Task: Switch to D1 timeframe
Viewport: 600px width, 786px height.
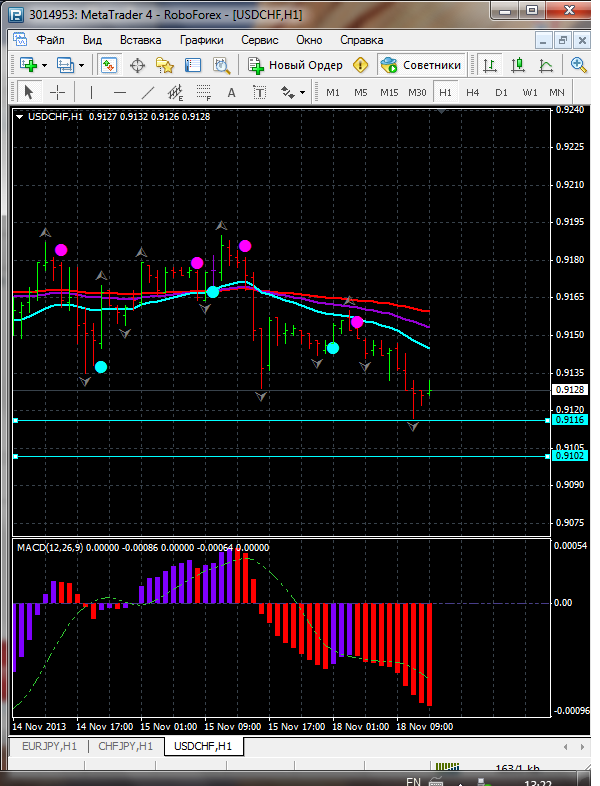Action: coord(501,92)
